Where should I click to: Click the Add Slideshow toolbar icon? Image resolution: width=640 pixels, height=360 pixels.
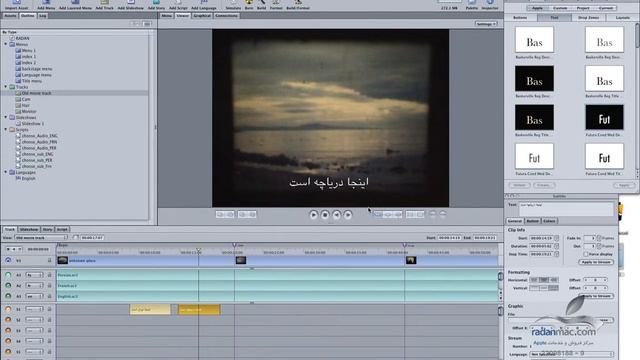[131, 3]
